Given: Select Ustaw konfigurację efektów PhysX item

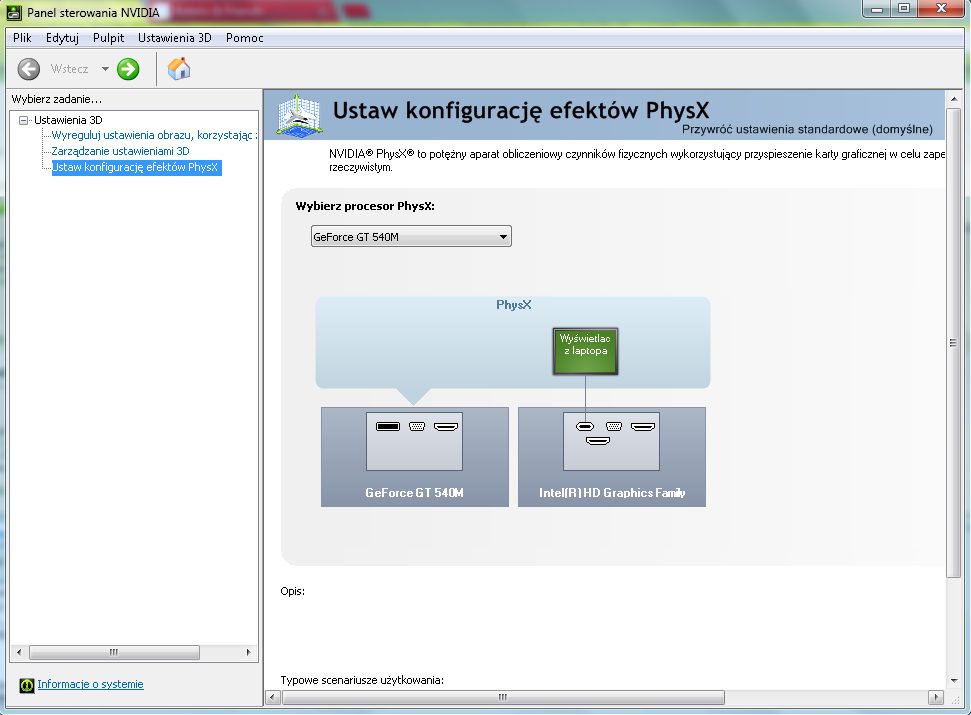Looking at the screenshot, I should (x=136, y=167).
